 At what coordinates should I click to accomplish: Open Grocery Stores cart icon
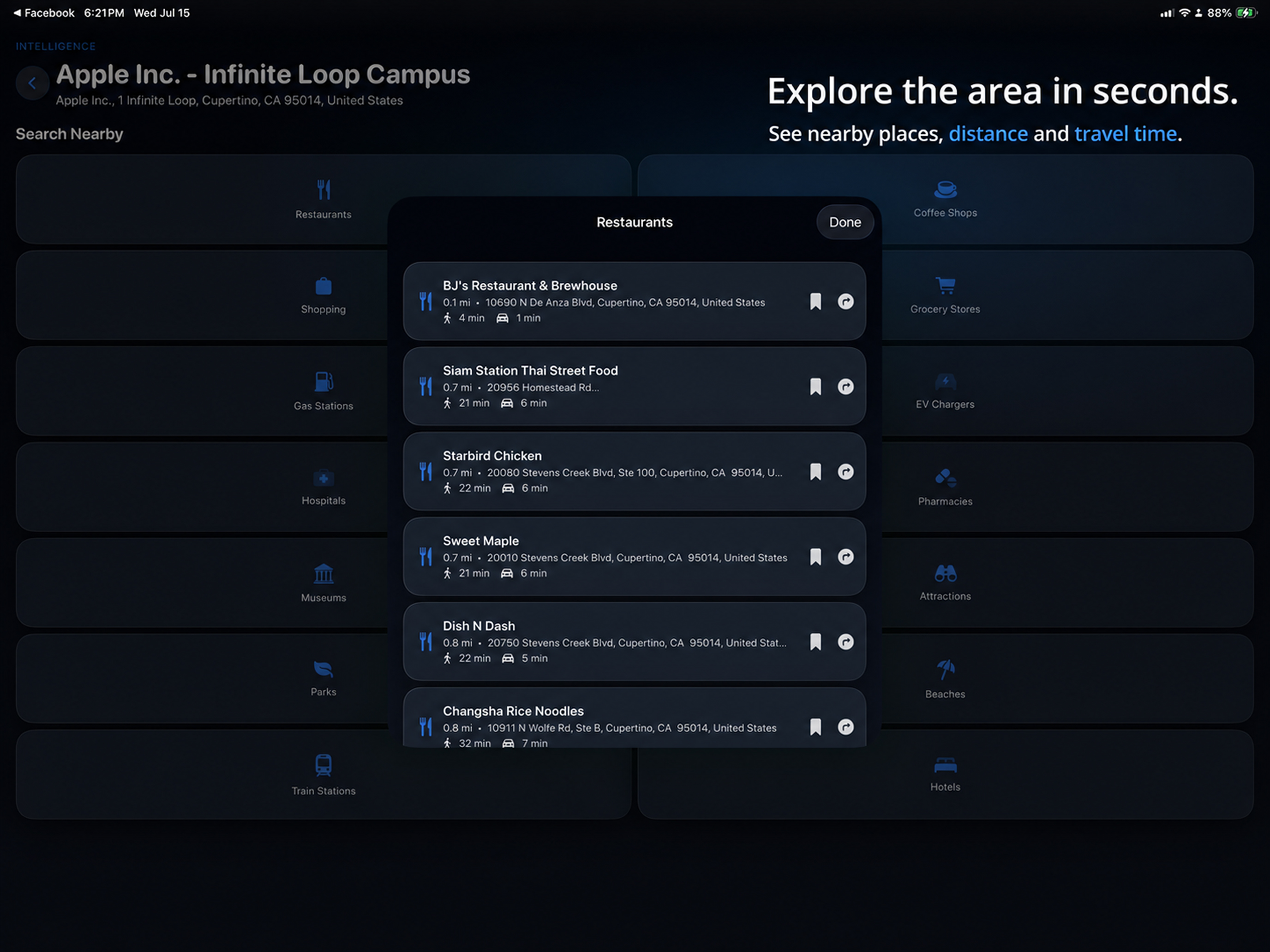point(945,285)
